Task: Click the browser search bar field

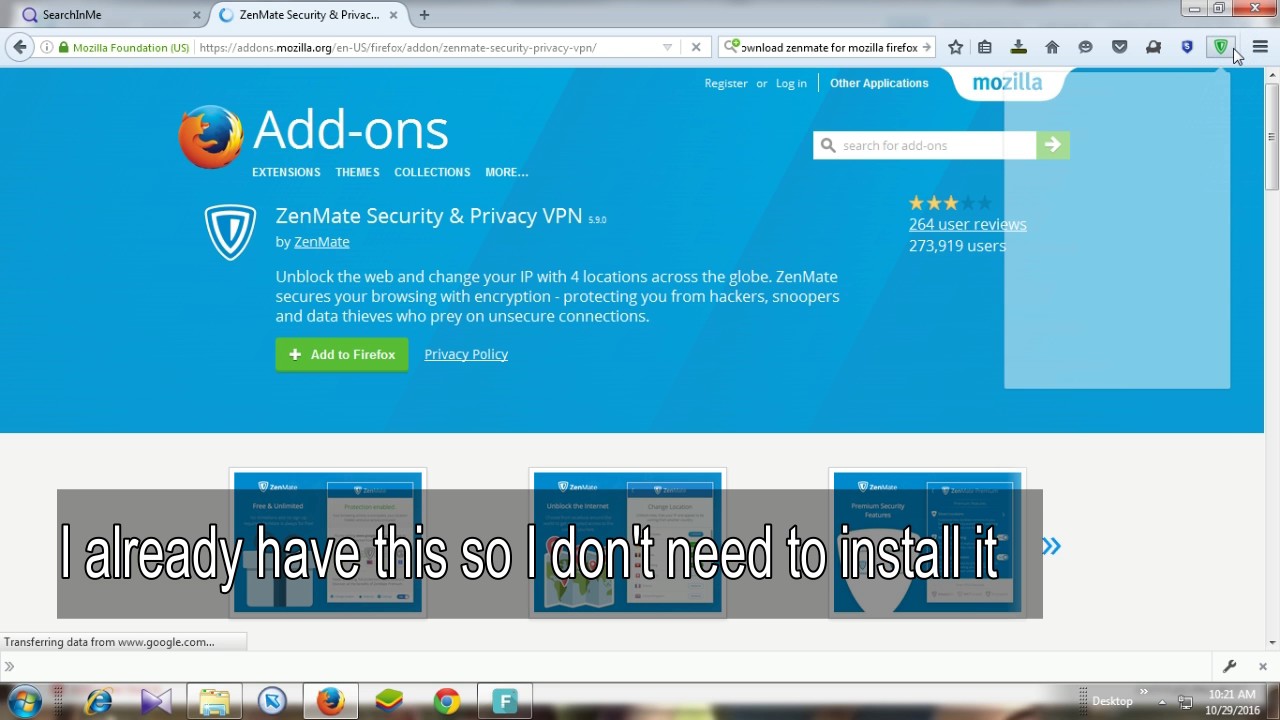Action: [x=829, y=47]
